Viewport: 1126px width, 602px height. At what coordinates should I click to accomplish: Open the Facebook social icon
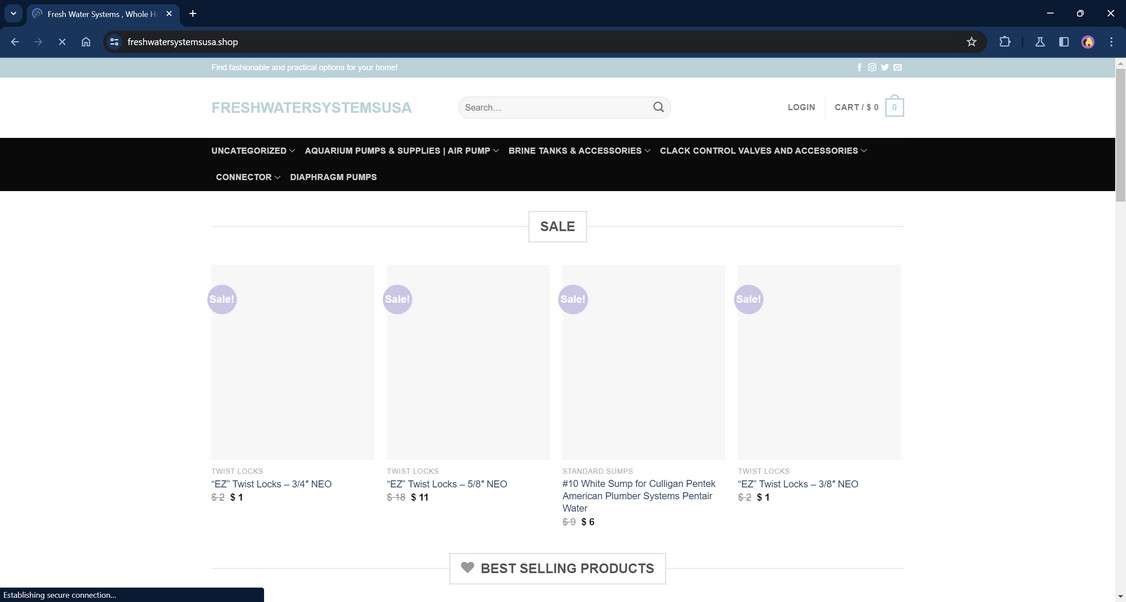pyautogui.click(x=858, y=67)
